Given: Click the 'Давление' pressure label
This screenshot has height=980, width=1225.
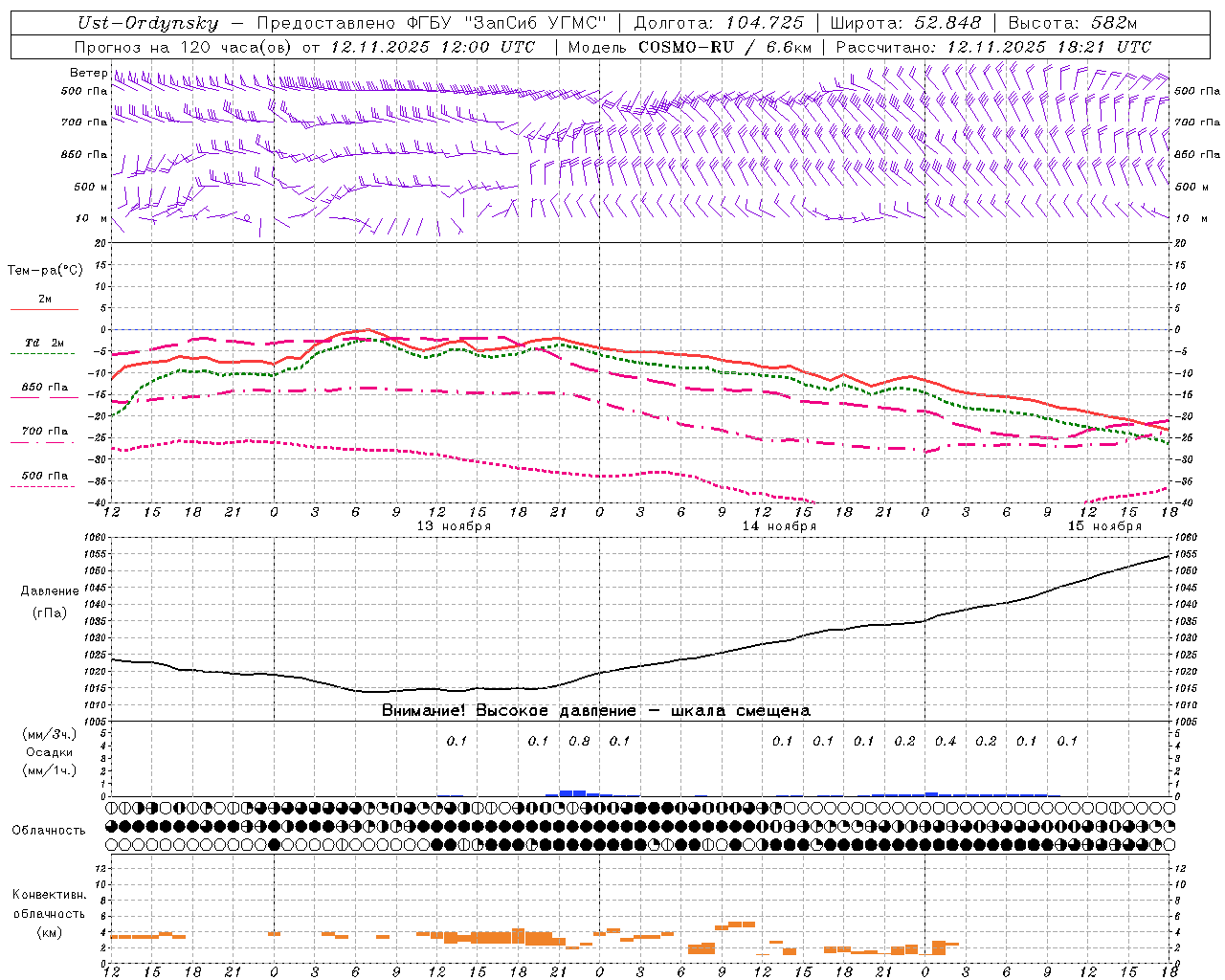Looking at the screenshot, I should [x=50, y=591].
